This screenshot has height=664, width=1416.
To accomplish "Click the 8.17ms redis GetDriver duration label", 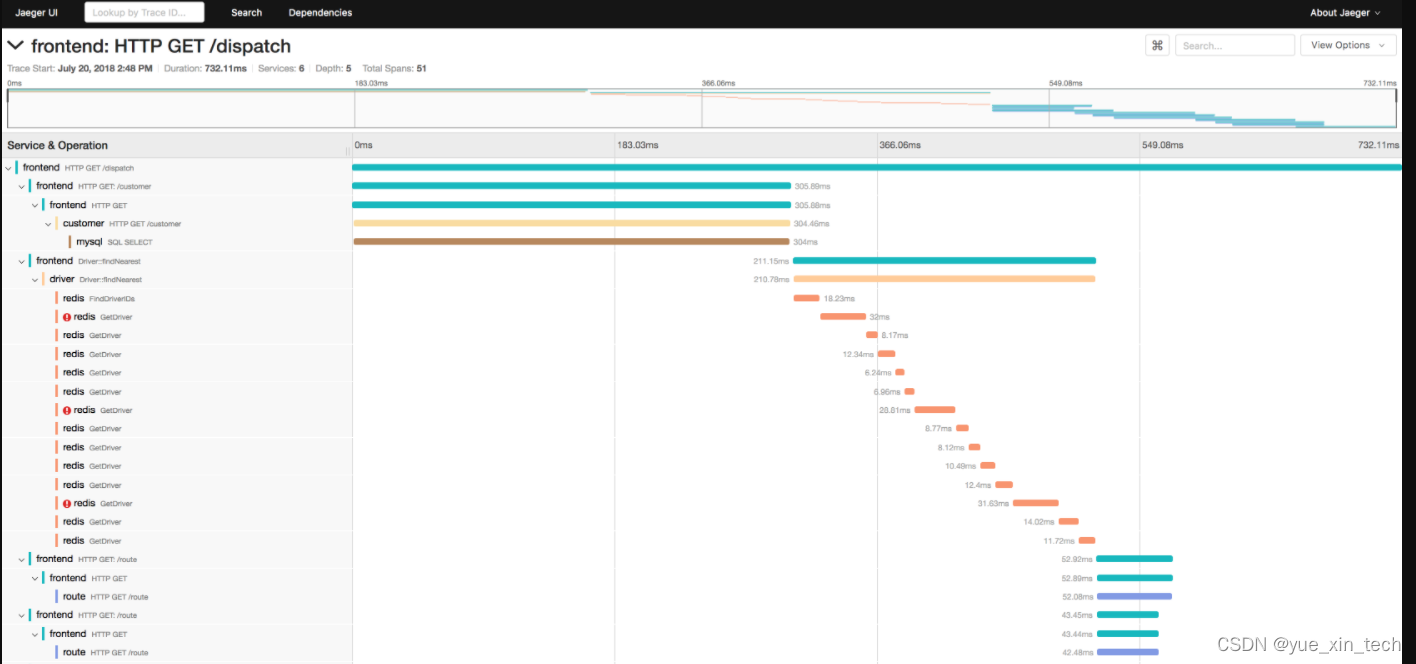I will (895, 335).
